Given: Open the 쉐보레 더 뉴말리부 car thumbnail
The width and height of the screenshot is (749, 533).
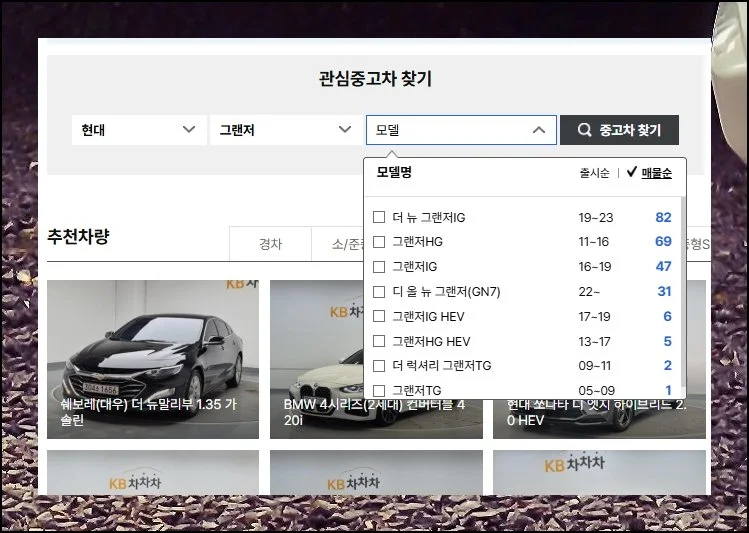Looking at the screenshot, I should pyautogui.click(x=153, y=358).
